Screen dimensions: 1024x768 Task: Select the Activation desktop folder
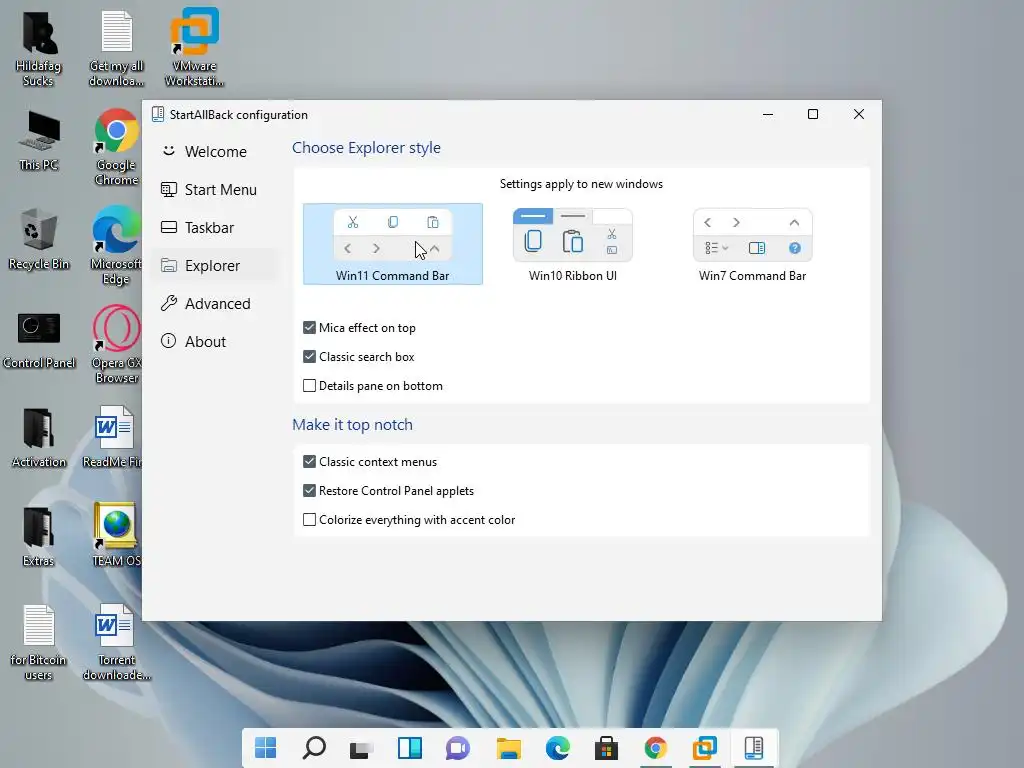point(39,438)
